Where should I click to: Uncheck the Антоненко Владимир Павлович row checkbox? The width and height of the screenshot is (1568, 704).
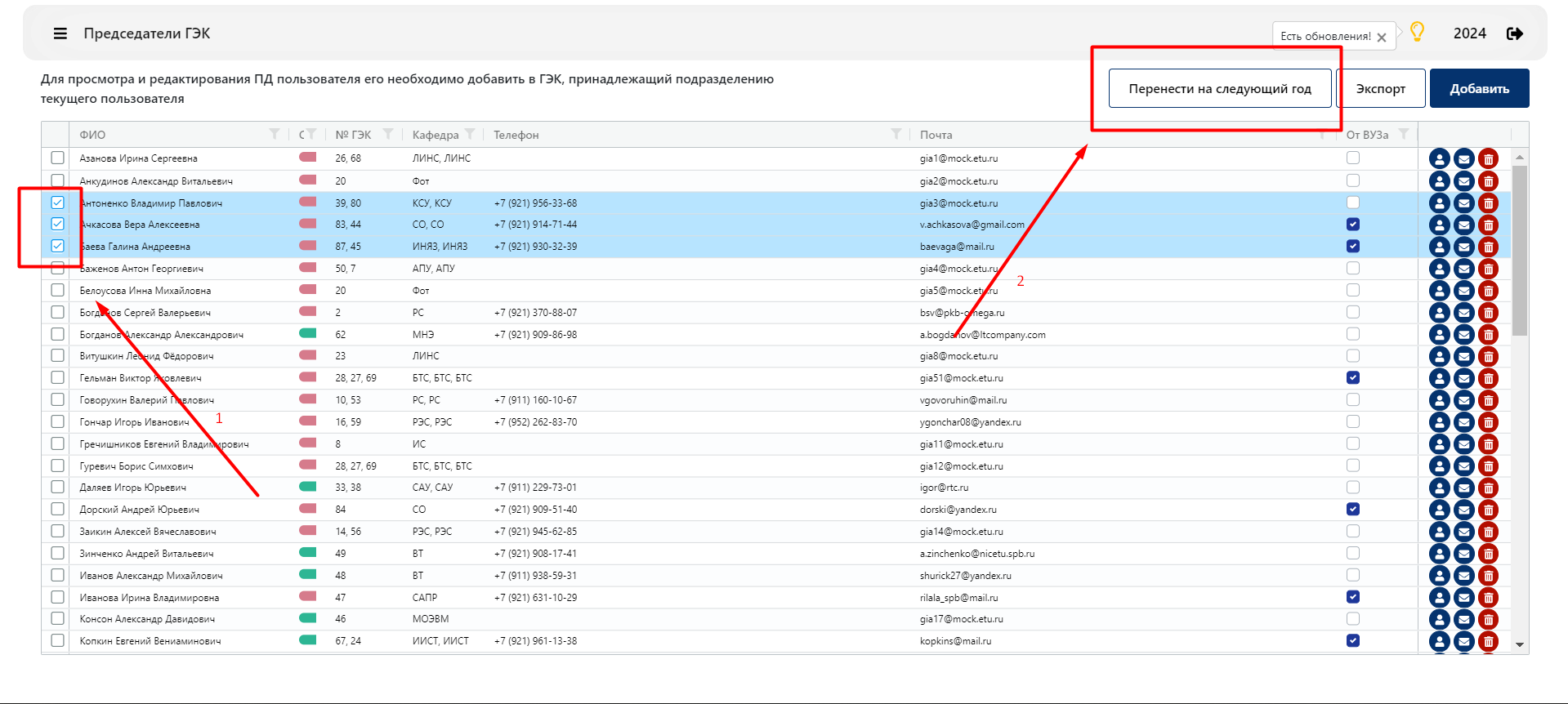[57, 203]
